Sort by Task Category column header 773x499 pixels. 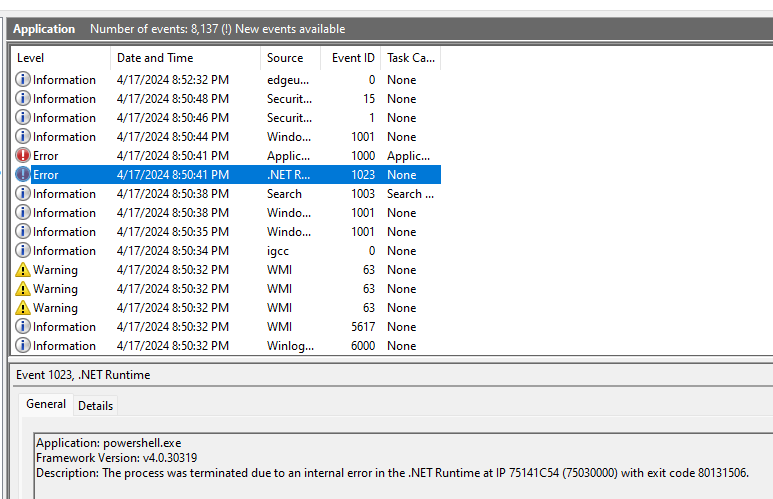pyautogui.click(x=411, y=58)
